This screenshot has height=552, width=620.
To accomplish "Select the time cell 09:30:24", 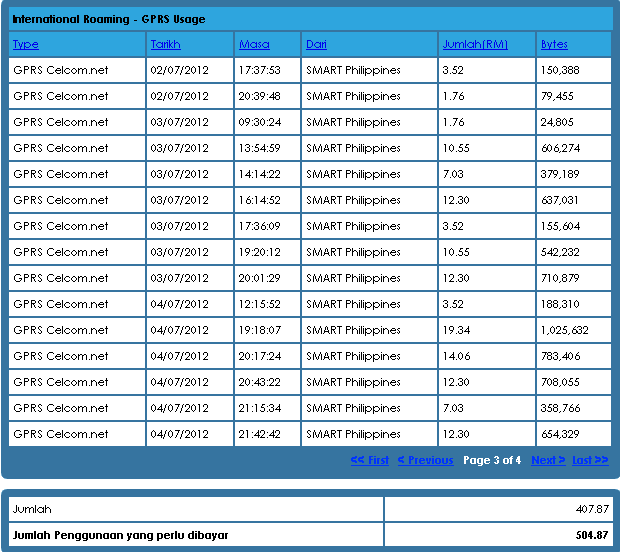I will pos(259,122).
